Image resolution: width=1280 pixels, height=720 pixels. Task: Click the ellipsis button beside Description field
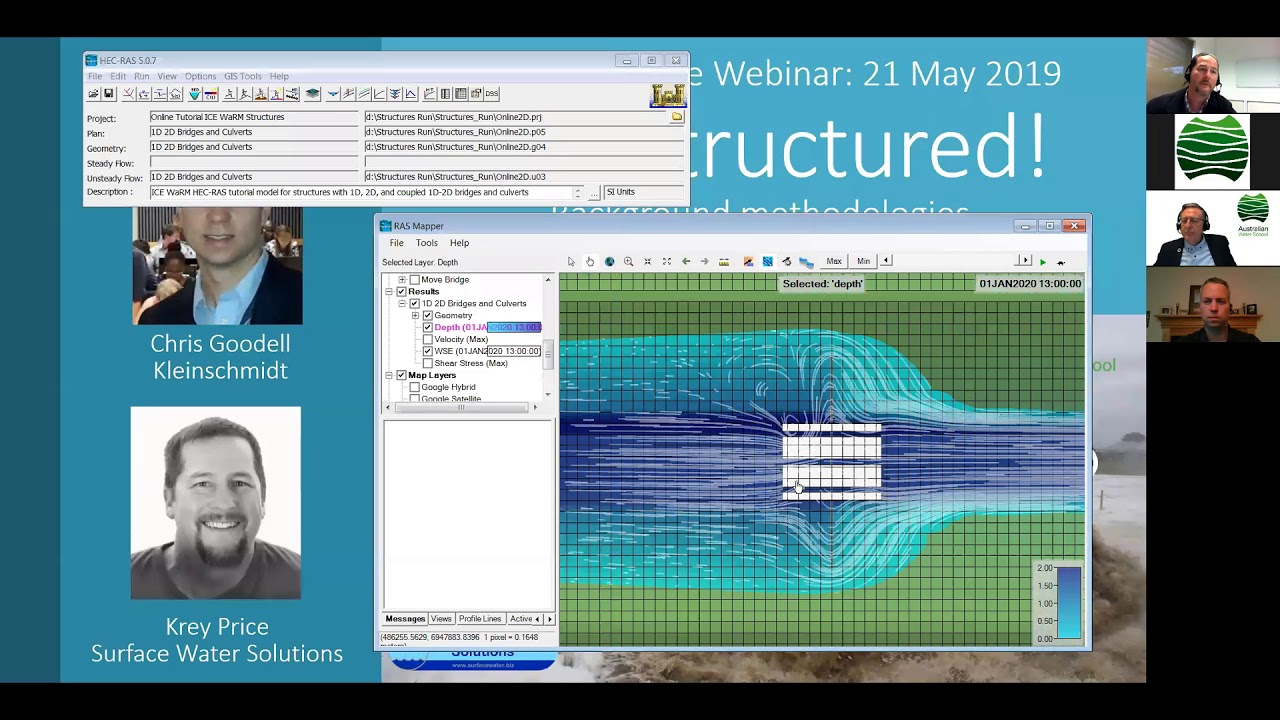coord(594,192)
